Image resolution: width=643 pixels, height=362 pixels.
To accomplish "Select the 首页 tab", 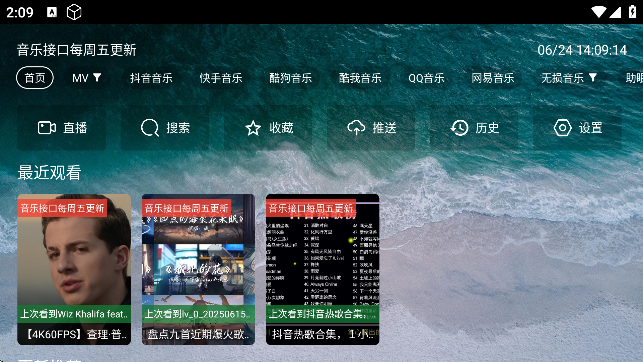I will pos(35,77).
